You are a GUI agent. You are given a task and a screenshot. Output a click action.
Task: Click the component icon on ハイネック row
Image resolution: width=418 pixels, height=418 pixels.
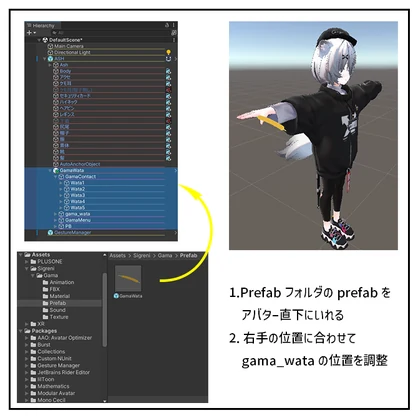[168, 102]
